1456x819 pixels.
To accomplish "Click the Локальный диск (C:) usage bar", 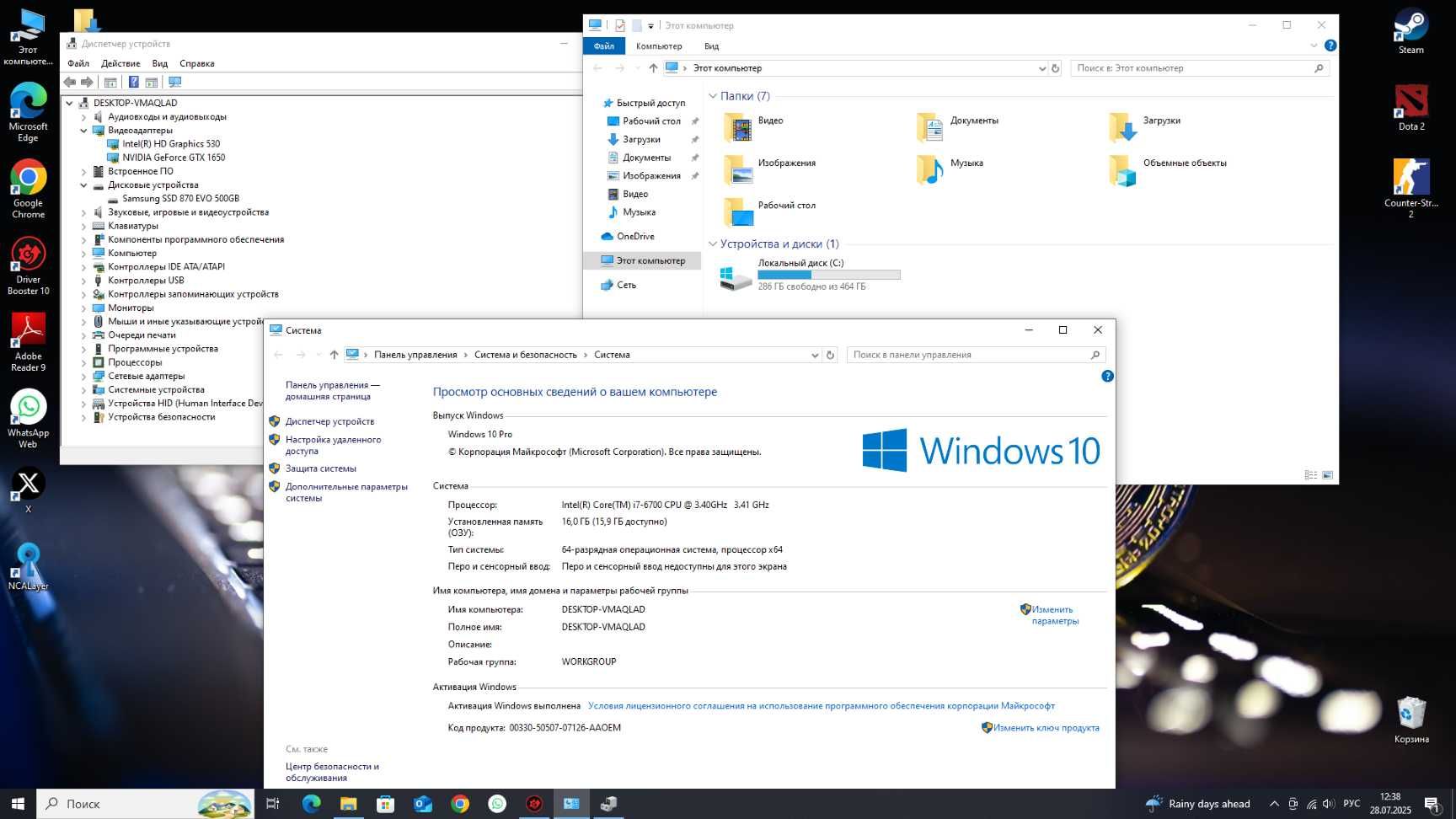I will 829,275.
